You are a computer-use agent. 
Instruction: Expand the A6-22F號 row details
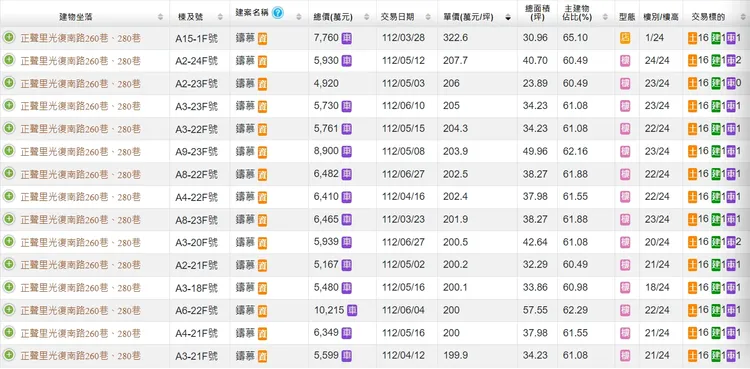coord(9,310)
